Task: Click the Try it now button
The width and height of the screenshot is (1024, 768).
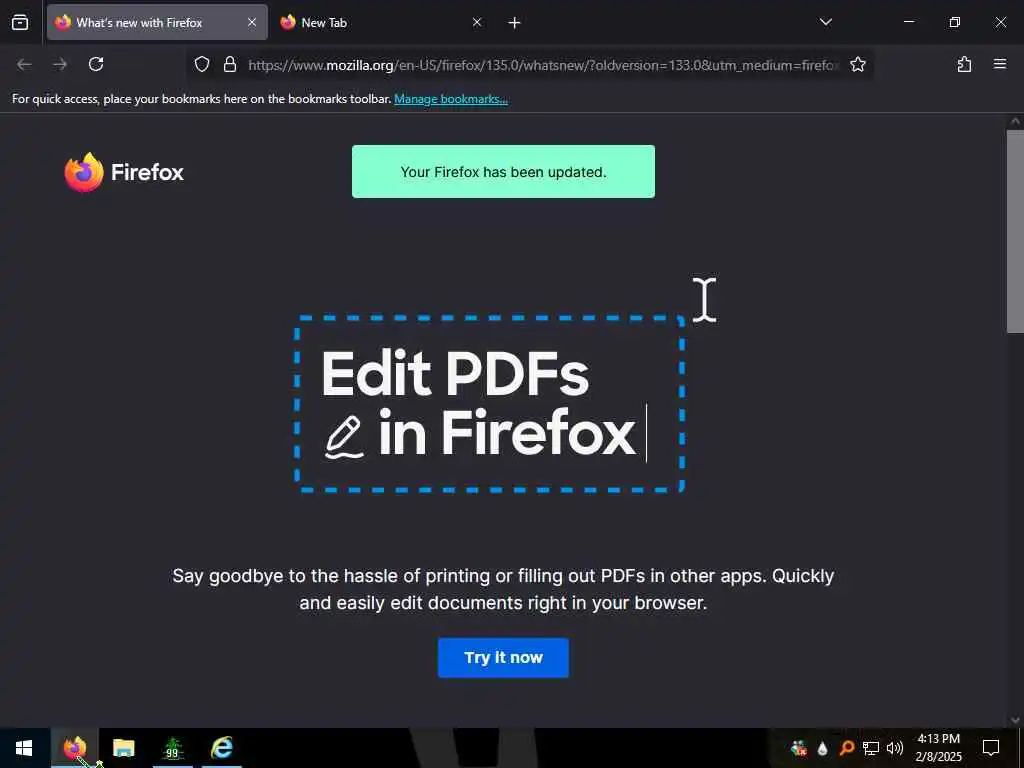Action: click(503, 658)
